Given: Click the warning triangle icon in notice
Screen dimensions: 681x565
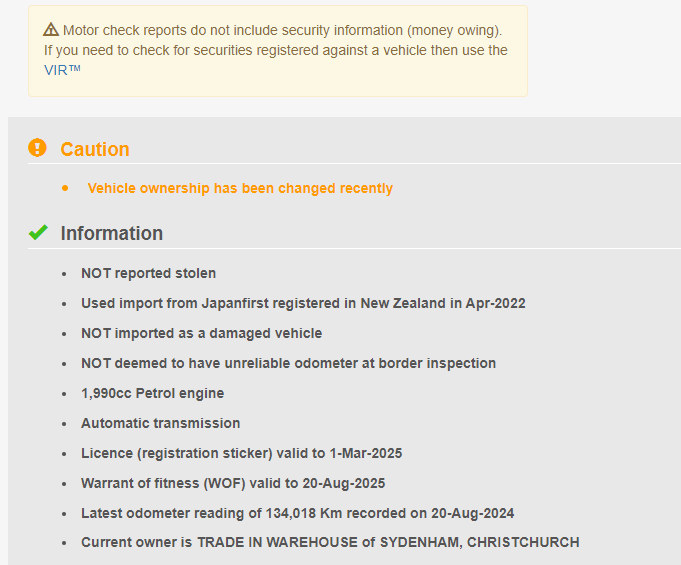Looking at the screenshot, I should click(51, 30).
